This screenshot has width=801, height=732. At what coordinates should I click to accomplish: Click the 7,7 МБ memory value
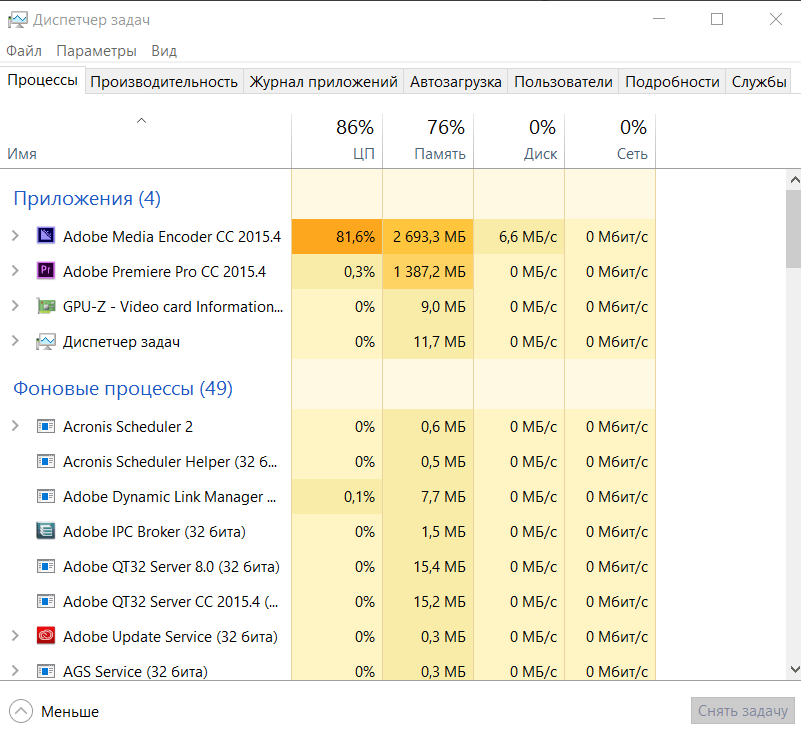[443, 497]
